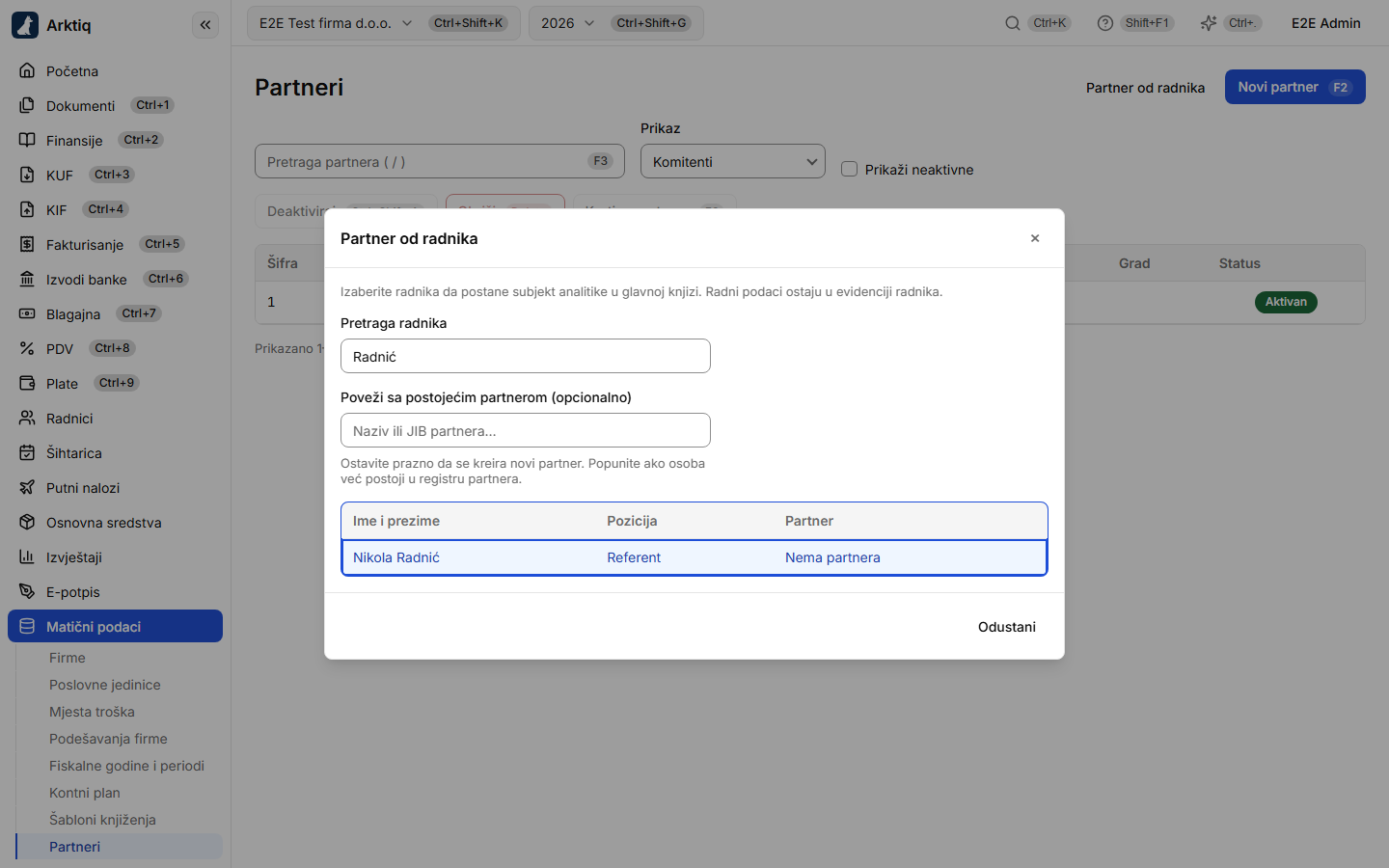Open Fiskalne godine i periodi item
This screenshot has width=1389, height=868.
126,766
